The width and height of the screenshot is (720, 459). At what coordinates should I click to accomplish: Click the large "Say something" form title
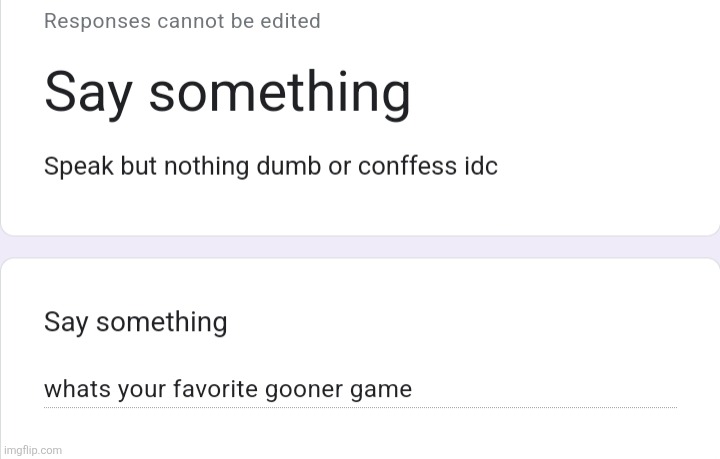pyautogui.click(x=227, y=92)
